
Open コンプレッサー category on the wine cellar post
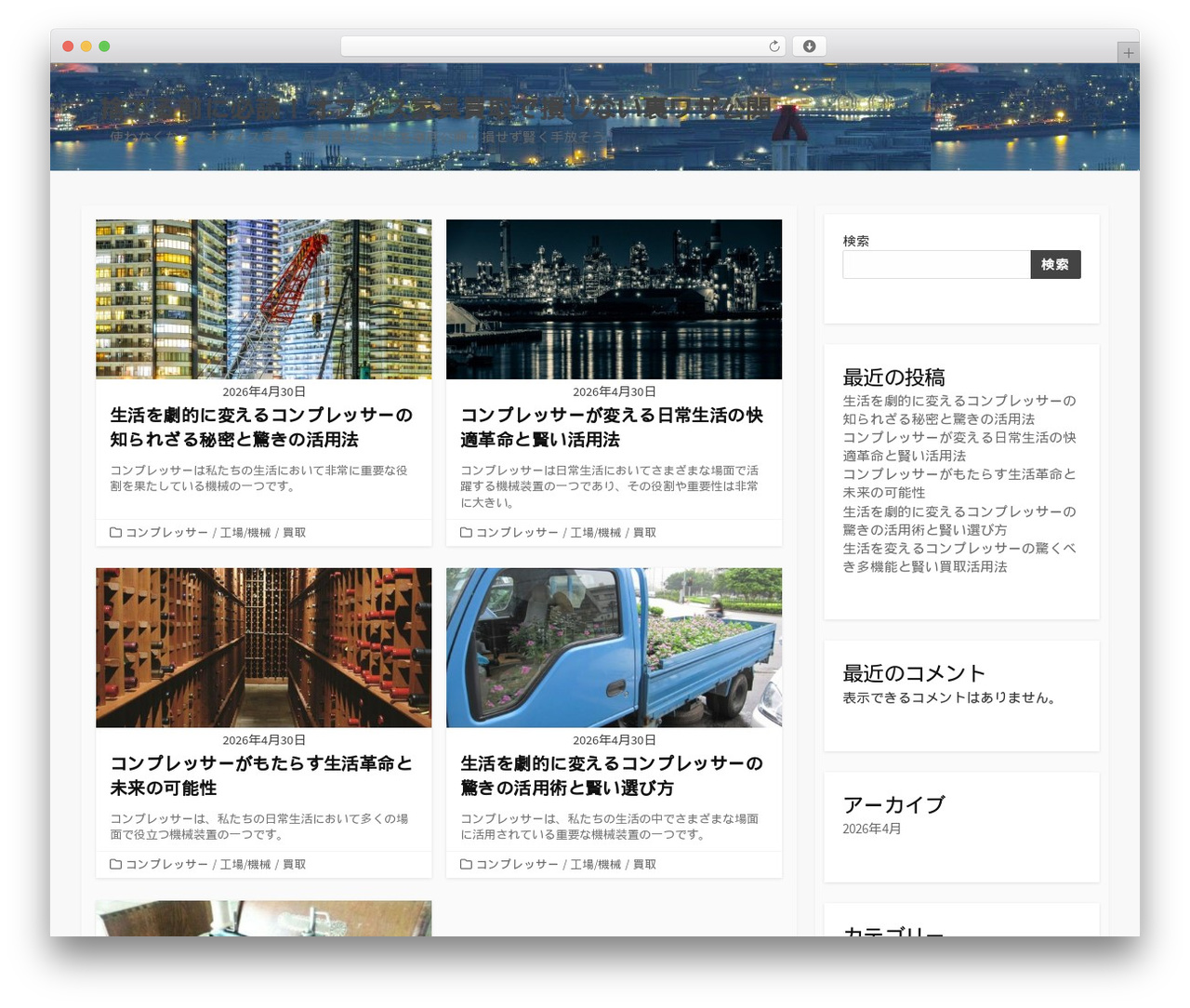(x=167, y=865)
